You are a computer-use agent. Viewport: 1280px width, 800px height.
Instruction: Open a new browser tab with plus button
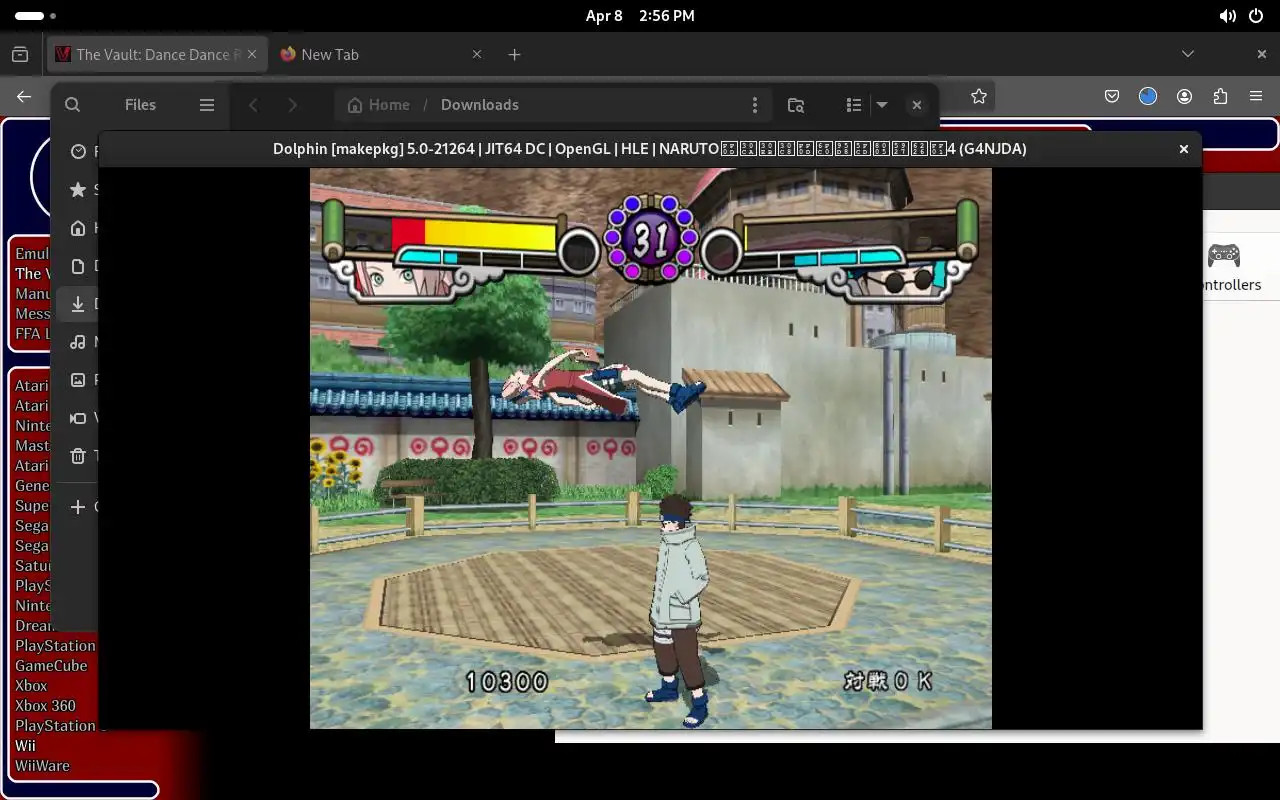tap(514, 54)
